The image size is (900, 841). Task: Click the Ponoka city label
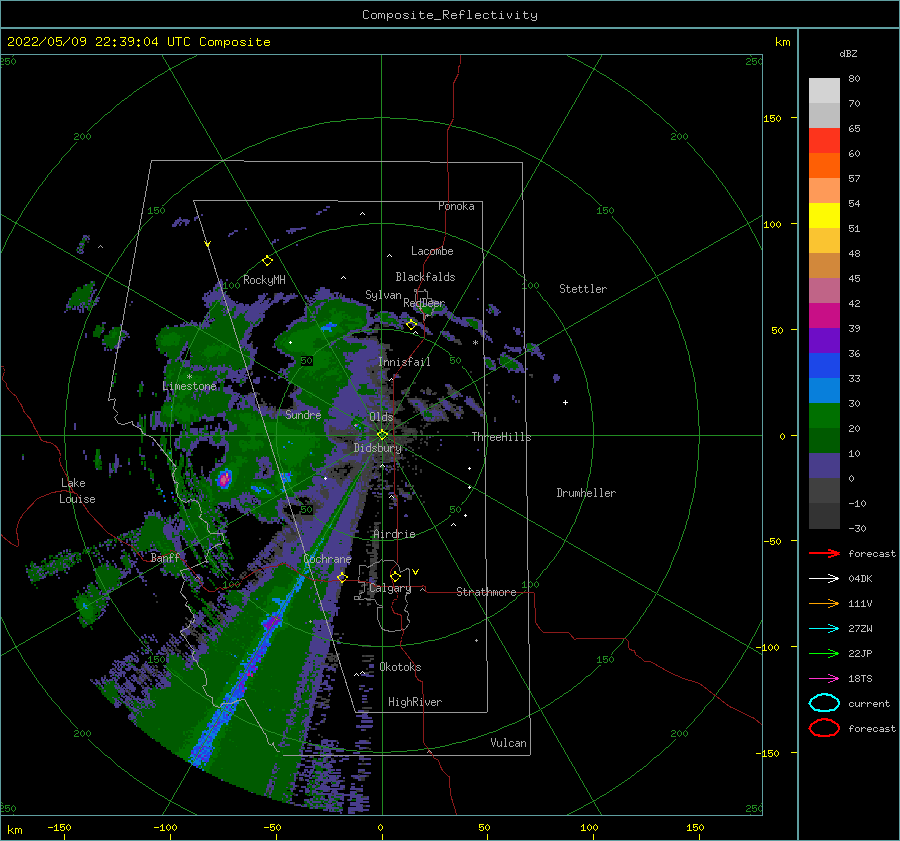(456, 206)
